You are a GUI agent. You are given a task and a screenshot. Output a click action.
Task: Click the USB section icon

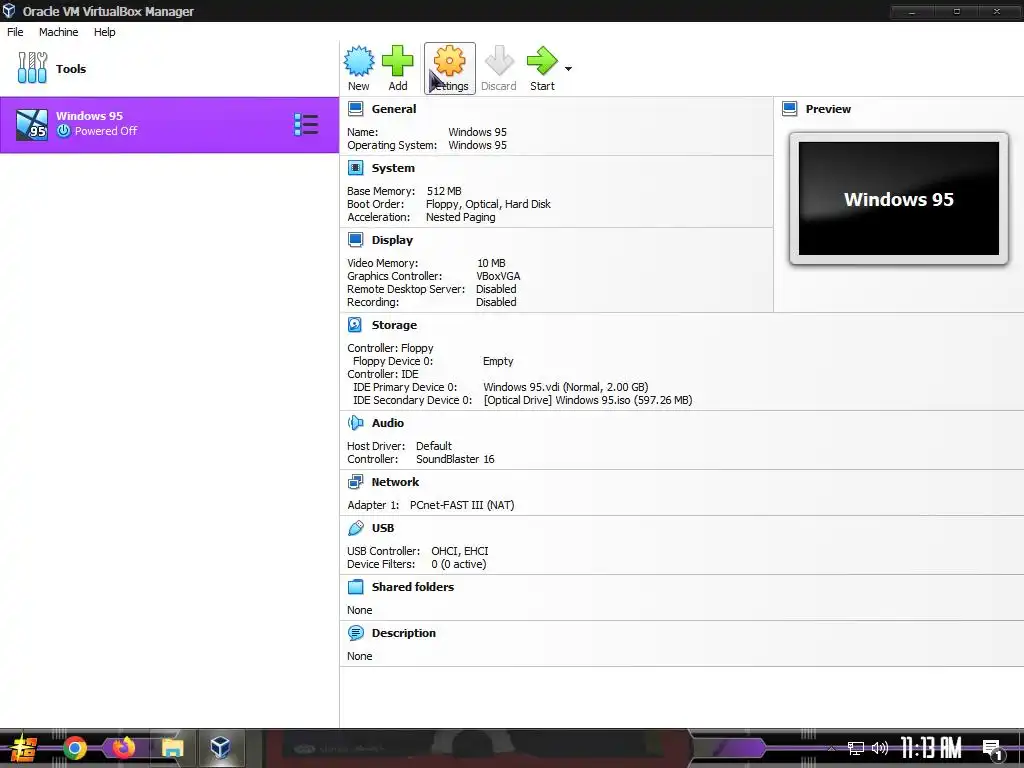point(355,528)
